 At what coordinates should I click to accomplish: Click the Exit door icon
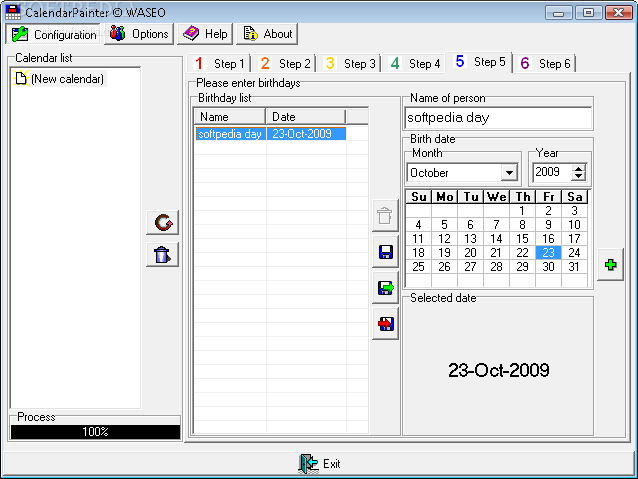pyautogui.click(x=308, y=464)
